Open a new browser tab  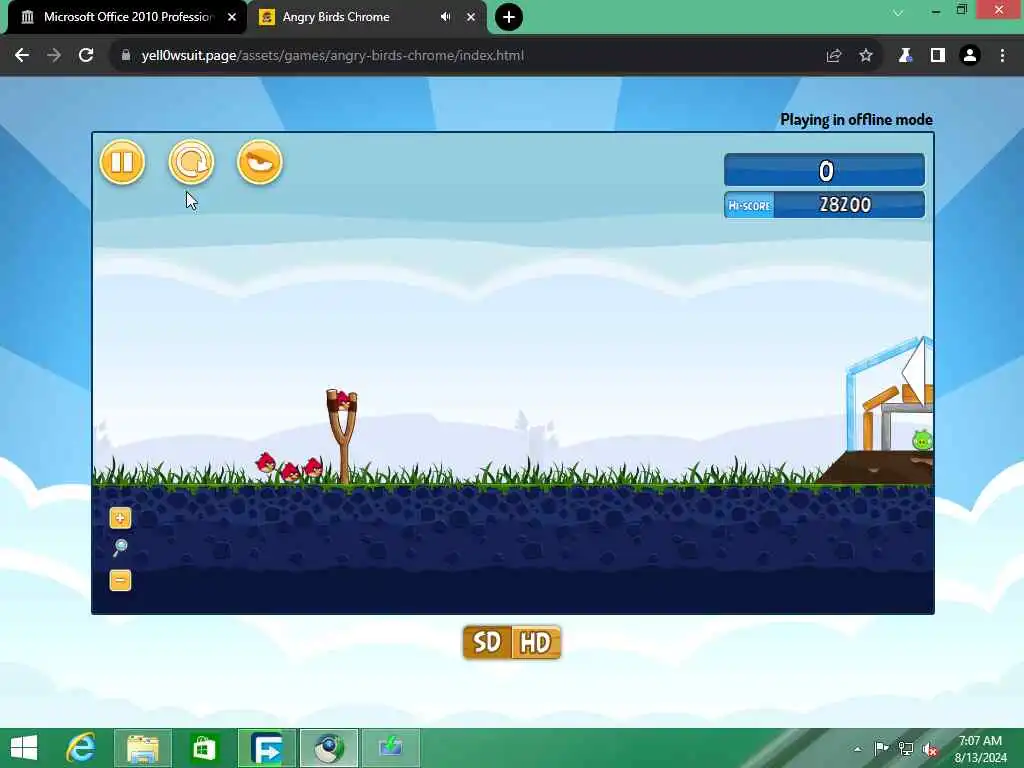tap(509, 17)
